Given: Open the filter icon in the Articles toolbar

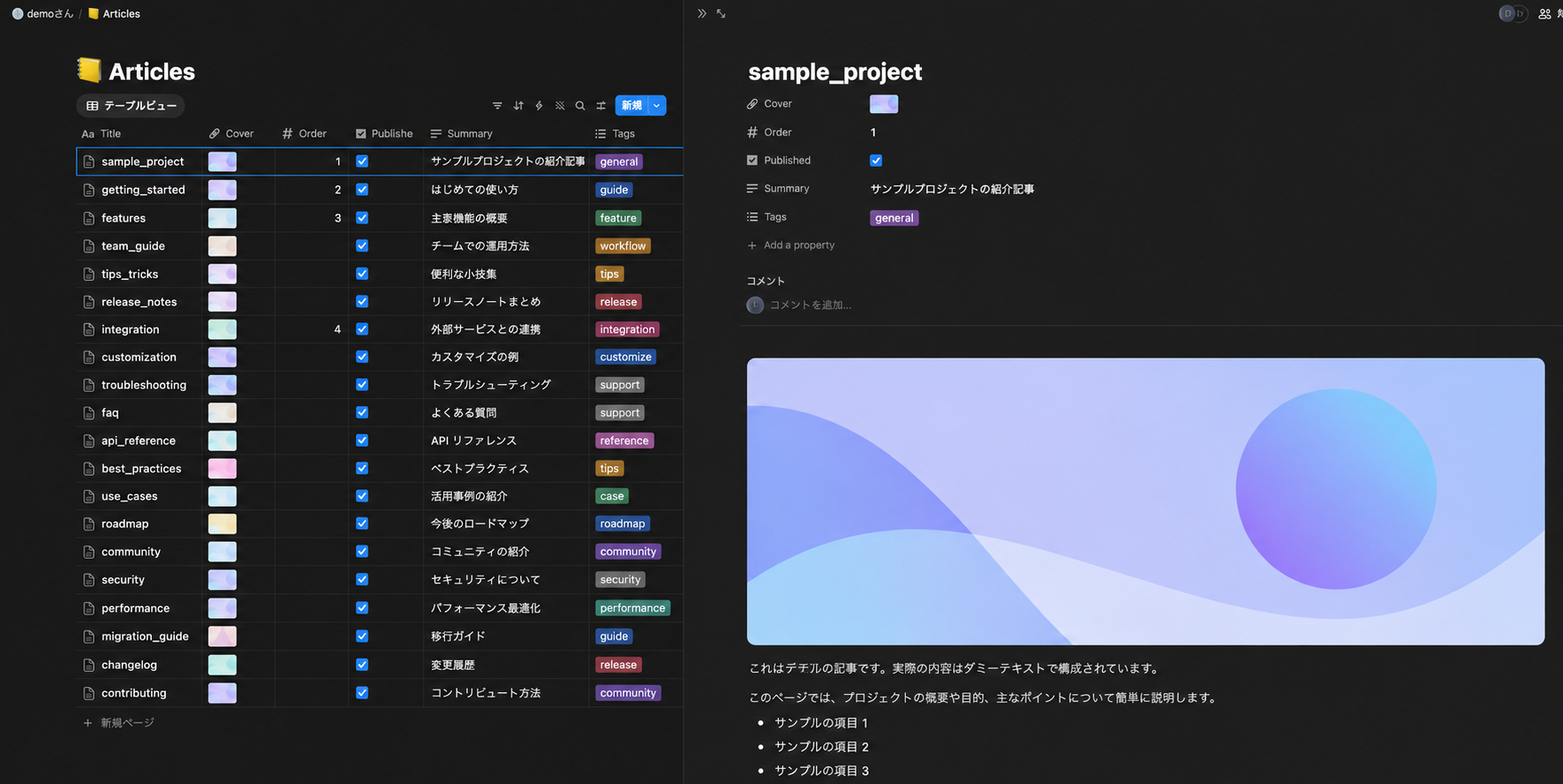Looking at the screenshot, I should [497, 106].
